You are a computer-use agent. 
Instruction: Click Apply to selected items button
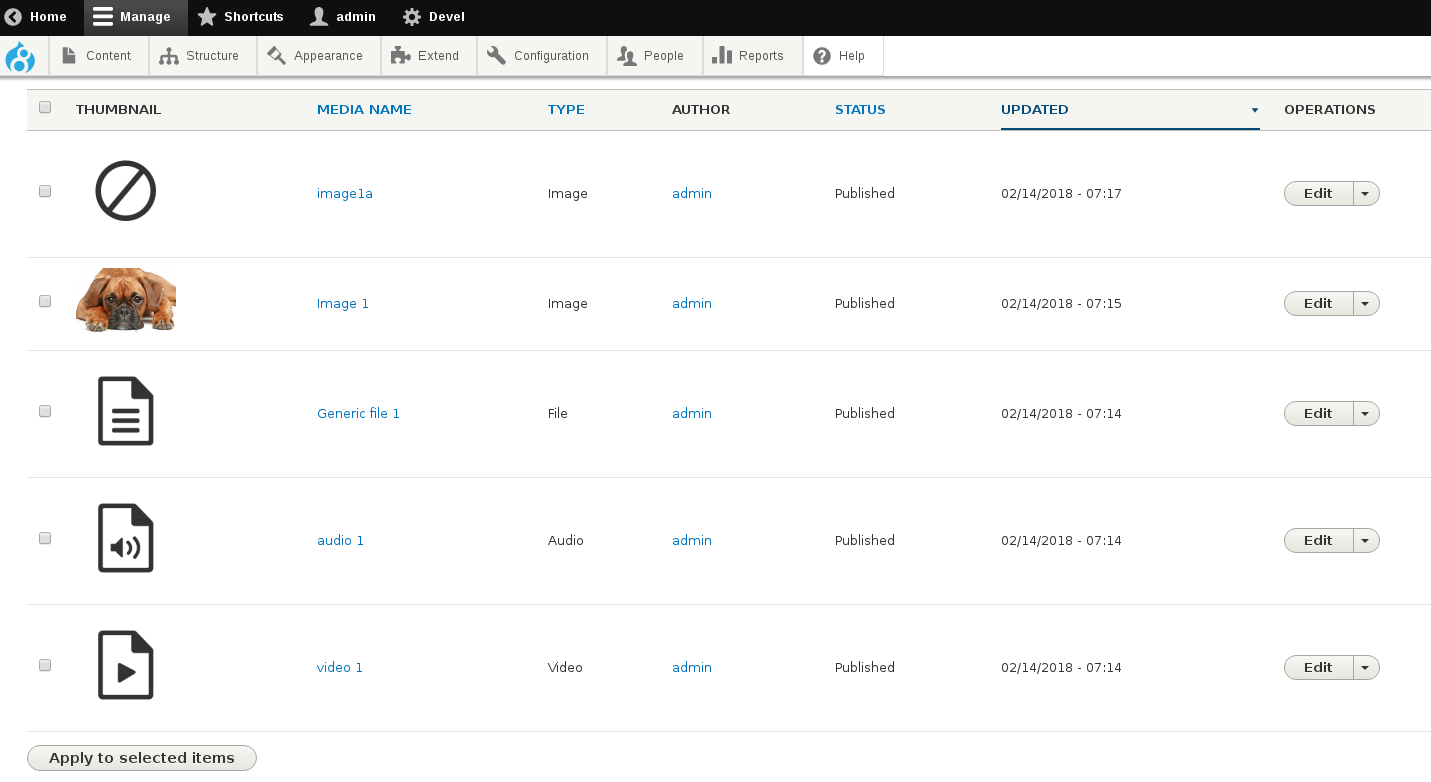(142, 758)
